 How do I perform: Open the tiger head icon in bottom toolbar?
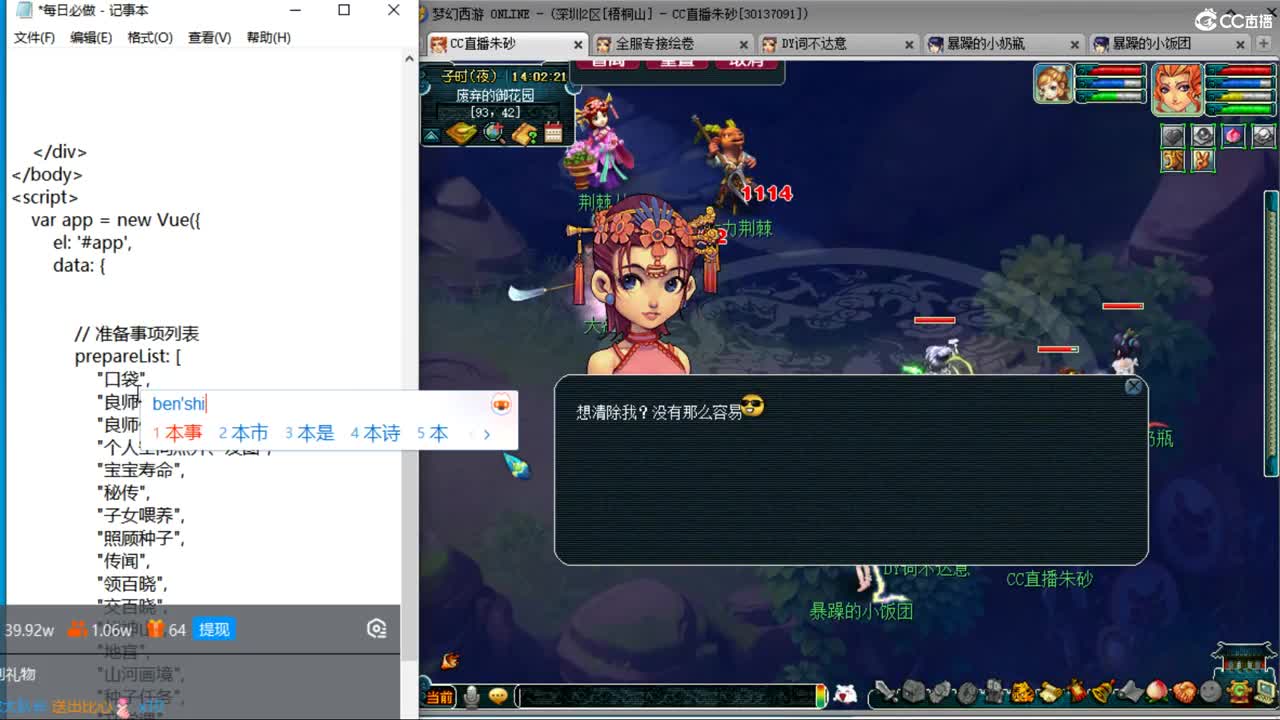coord(1022,691)
